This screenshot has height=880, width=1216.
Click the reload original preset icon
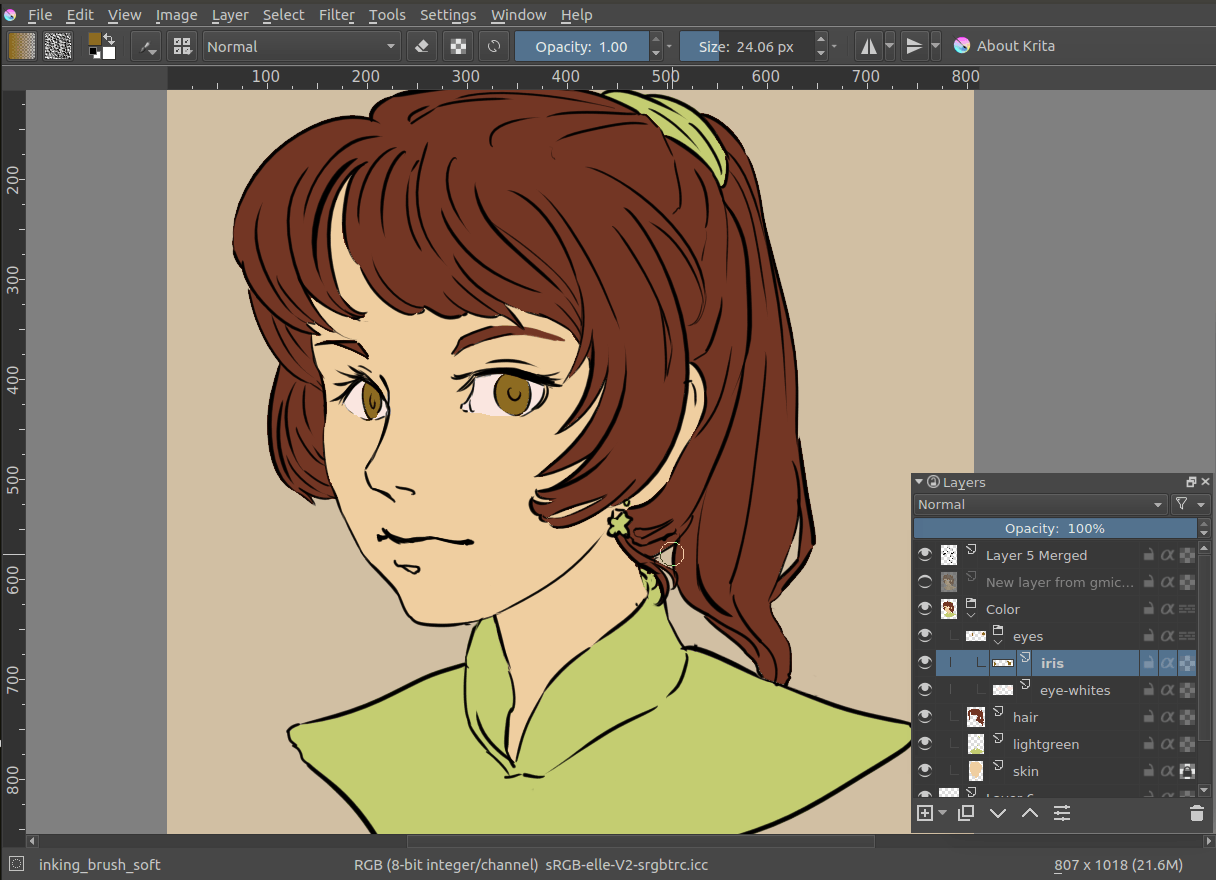(494, 46)
